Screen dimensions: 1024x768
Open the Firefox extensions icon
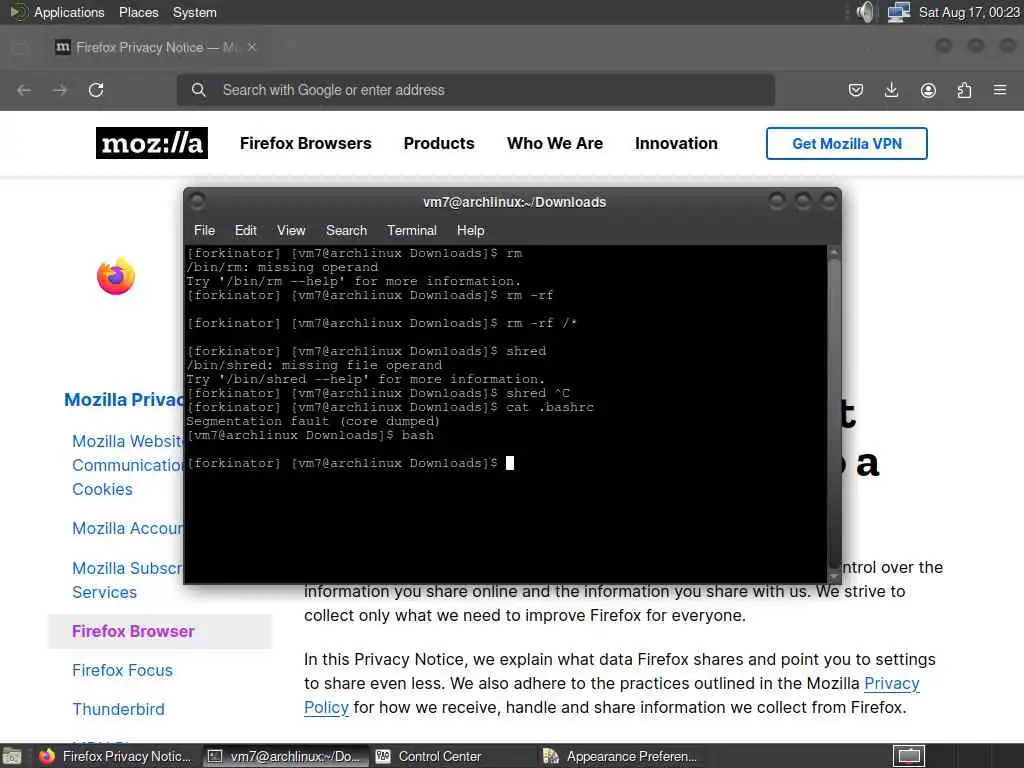coord(965,90)
